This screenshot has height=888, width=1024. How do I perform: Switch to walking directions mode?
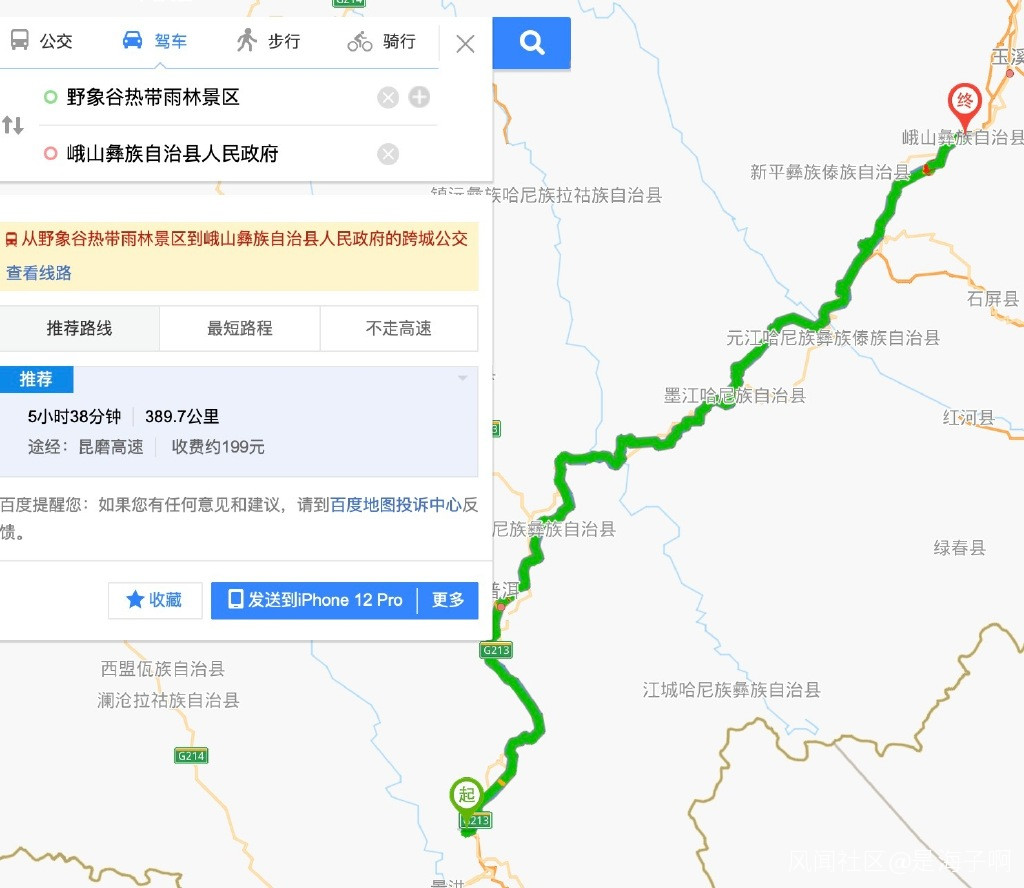pyautogui.click(x=268, y=41)
